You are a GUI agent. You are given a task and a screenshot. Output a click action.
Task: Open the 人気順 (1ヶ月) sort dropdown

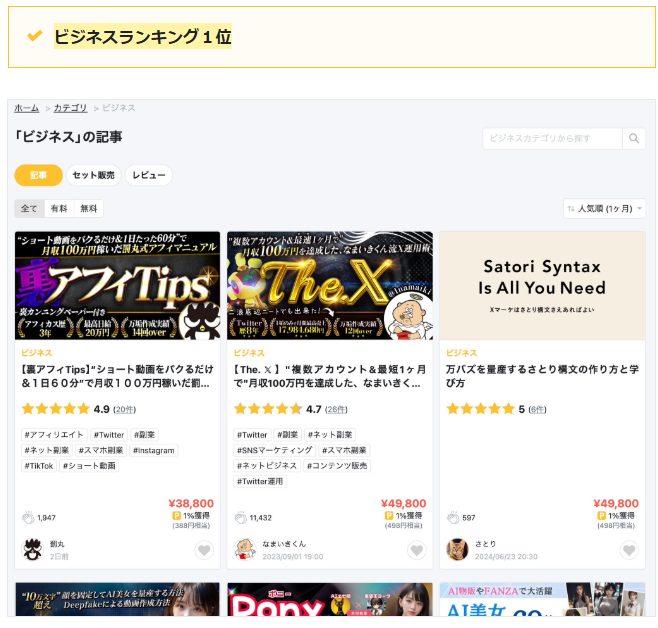point(604,209)
